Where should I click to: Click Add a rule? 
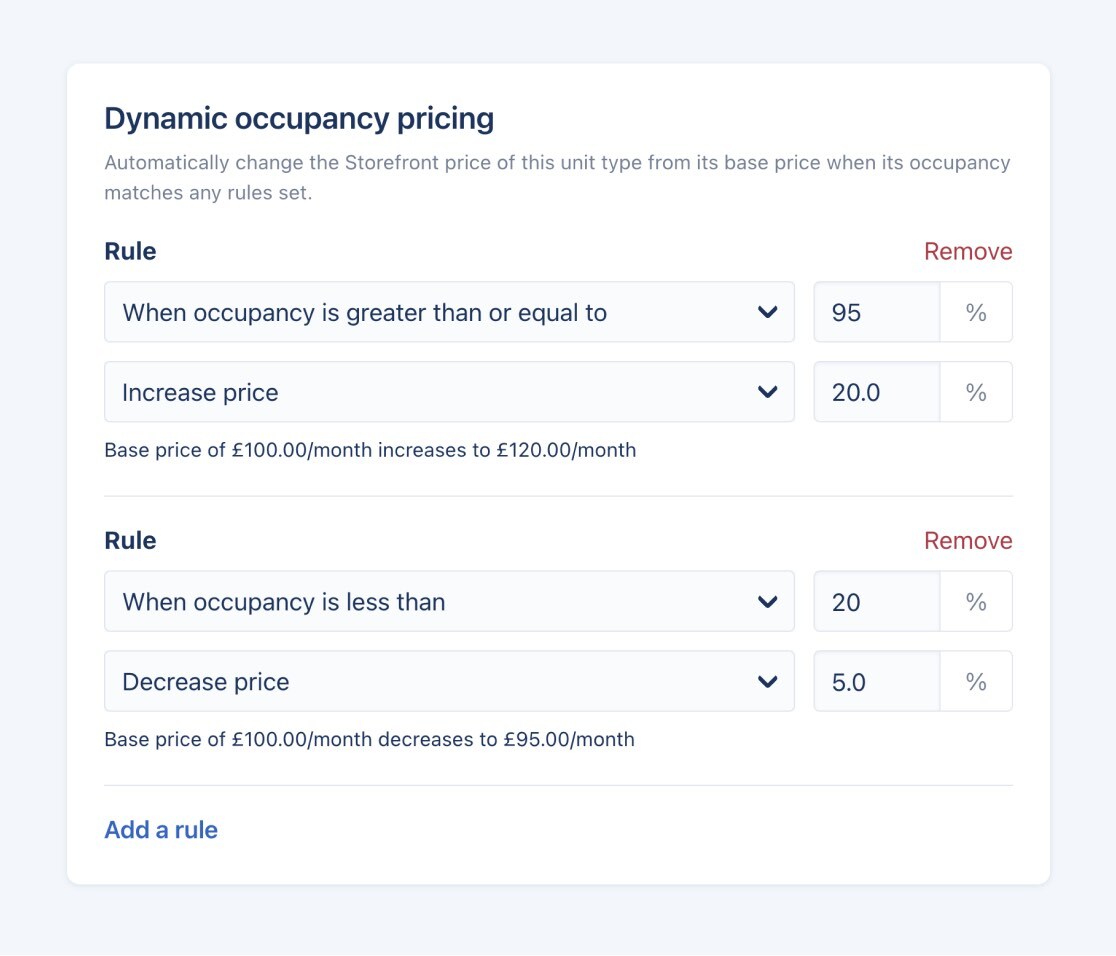(161, 829)
